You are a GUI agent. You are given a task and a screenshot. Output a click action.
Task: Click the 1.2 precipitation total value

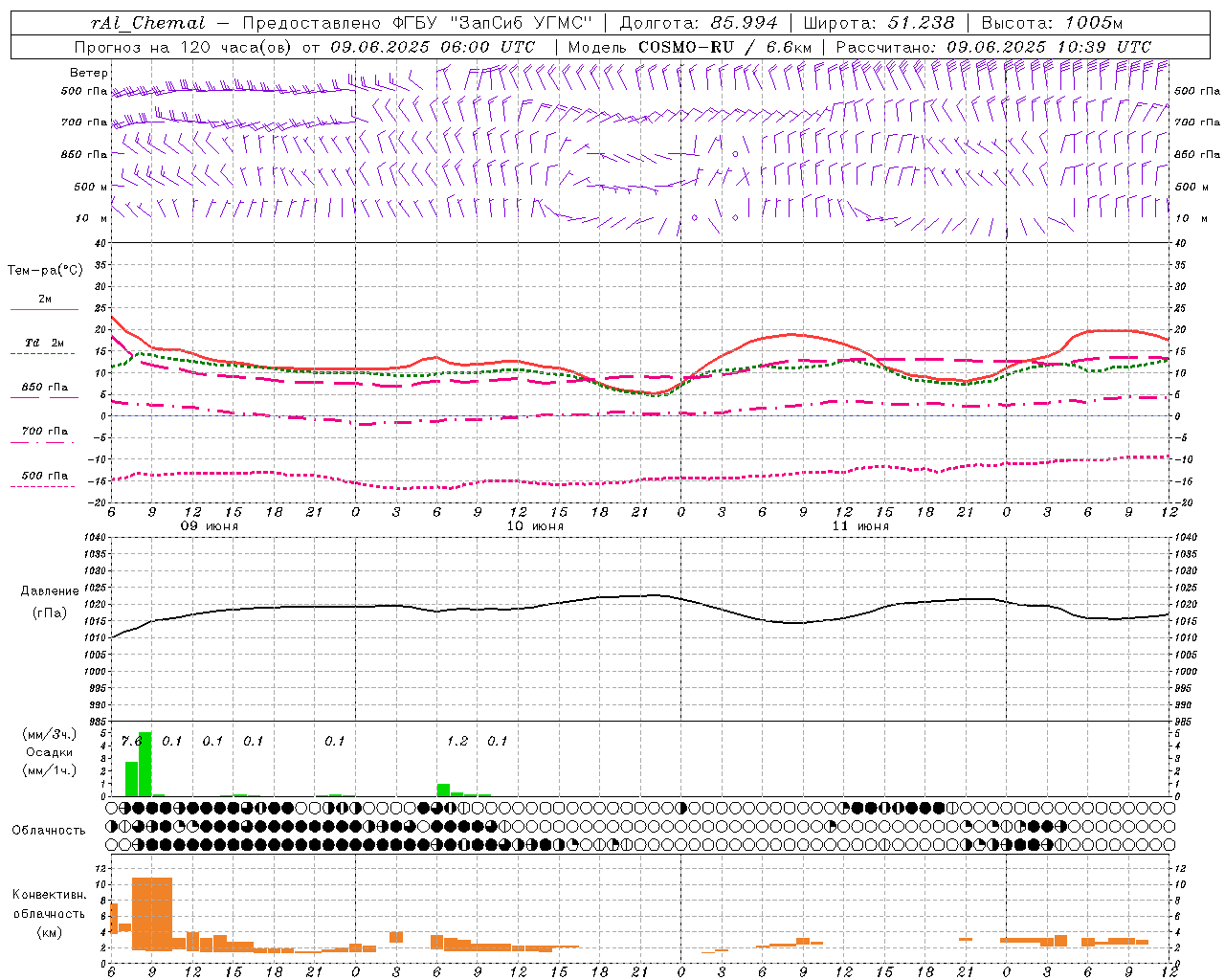point(457,741)
